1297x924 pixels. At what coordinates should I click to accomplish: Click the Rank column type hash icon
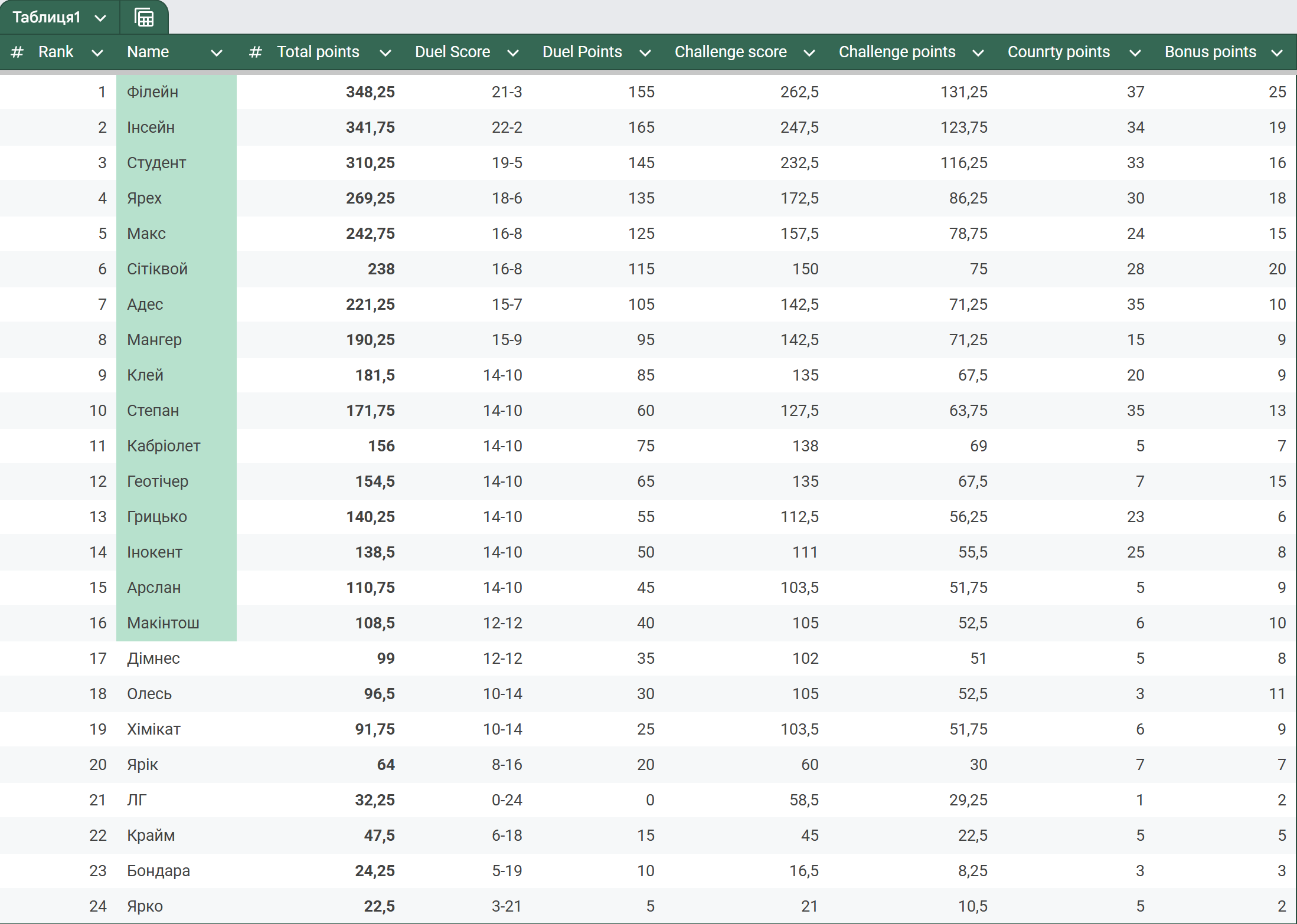tap(17, 52)
